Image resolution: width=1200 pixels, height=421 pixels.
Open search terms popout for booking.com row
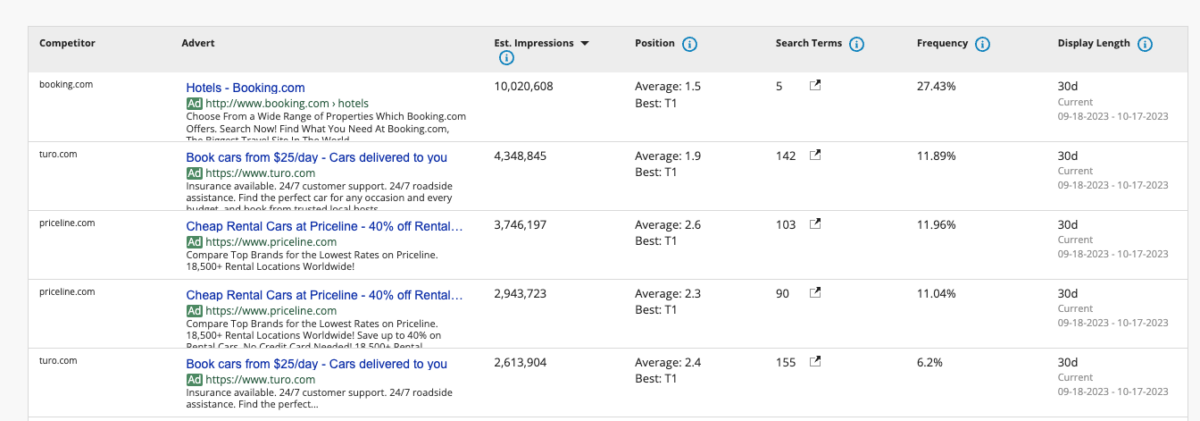pyautogui.click(x=815, y=86)
